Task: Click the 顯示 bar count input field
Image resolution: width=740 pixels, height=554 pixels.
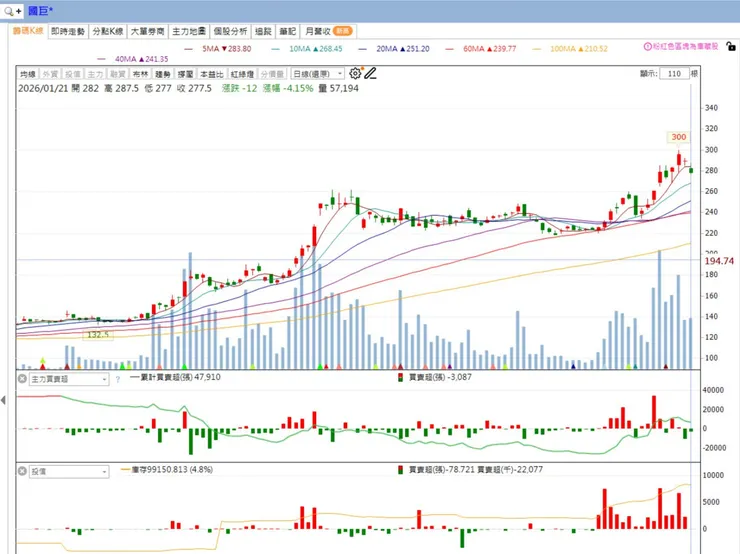Action: pos(674,74)
